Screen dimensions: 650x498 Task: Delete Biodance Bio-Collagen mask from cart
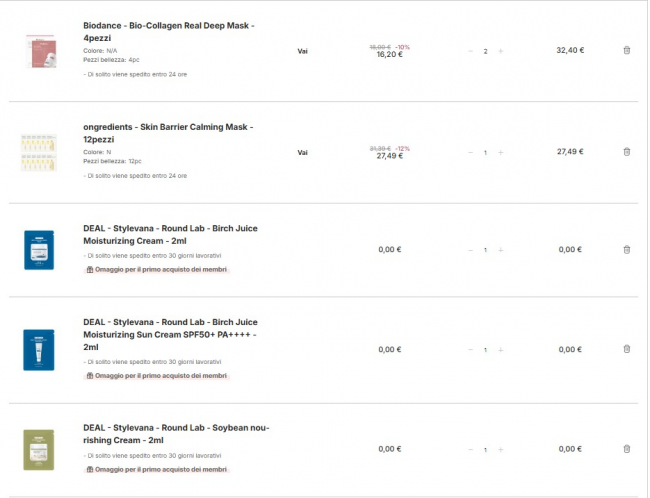click(x=627, y=50)
